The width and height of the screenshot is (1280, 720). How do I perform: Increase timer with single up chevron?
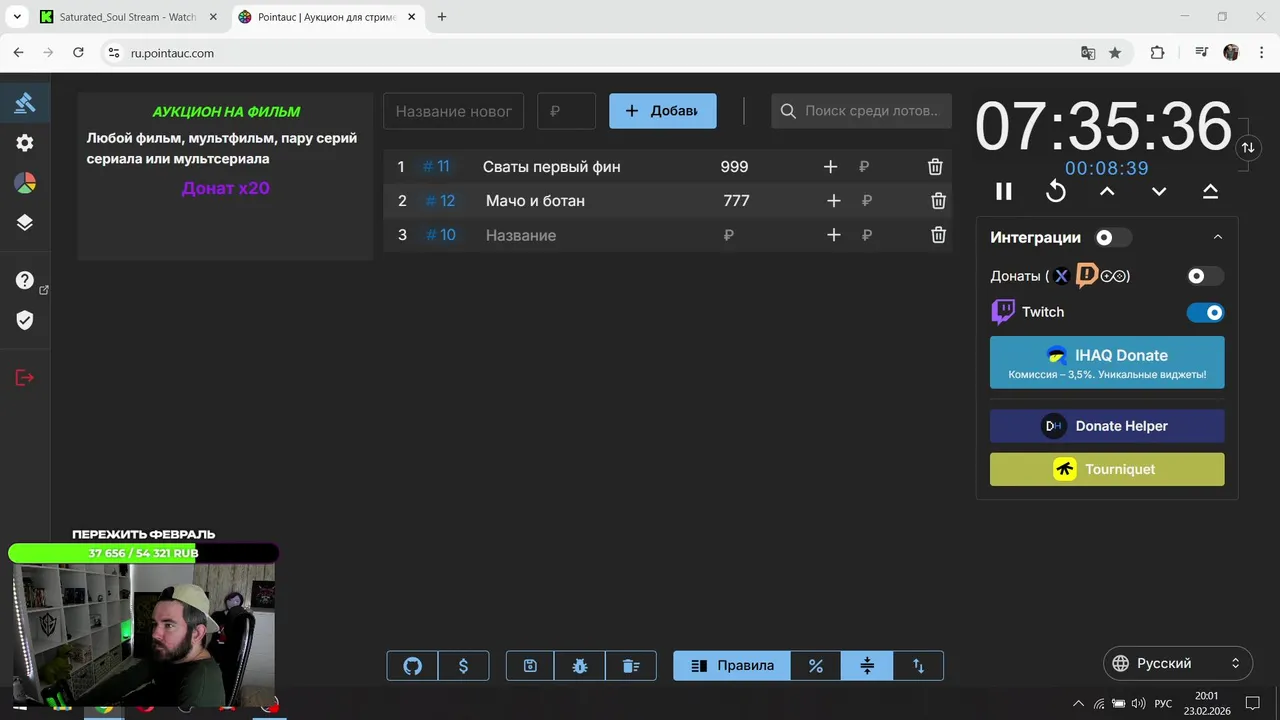[x=1107, y=191]
